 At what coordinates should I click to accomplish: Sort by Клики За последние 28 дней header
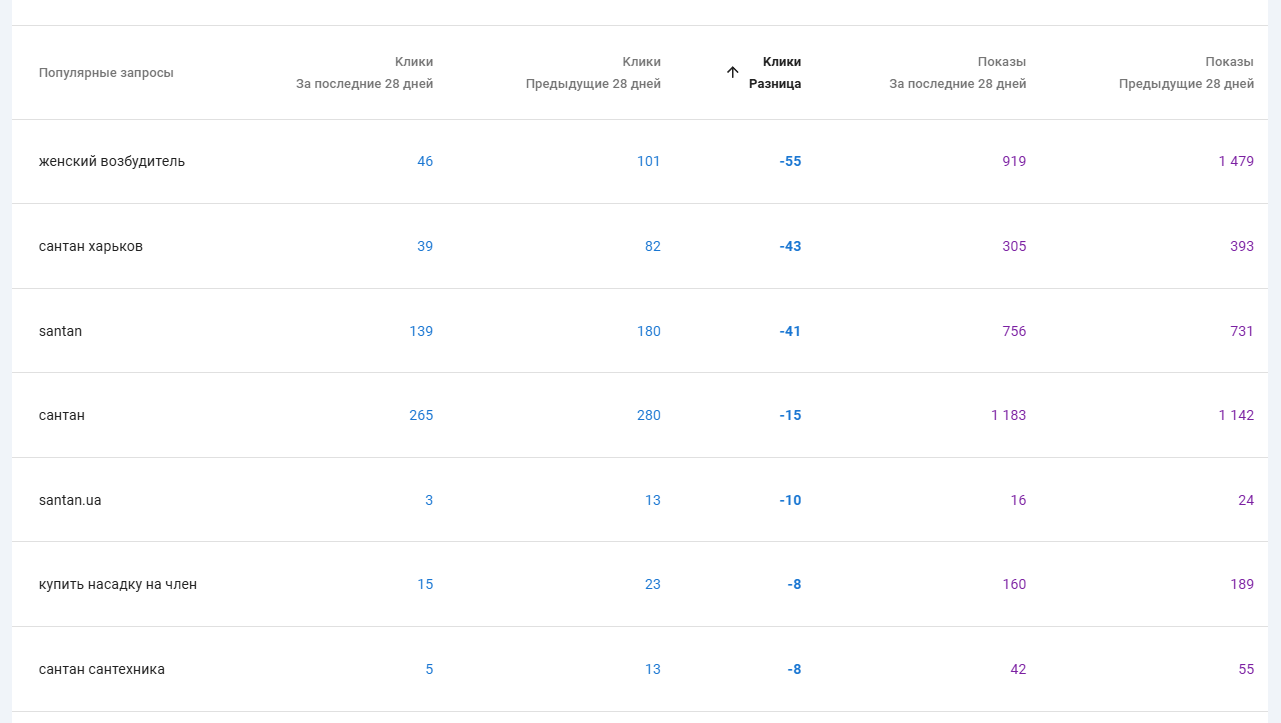click(365, 73)
